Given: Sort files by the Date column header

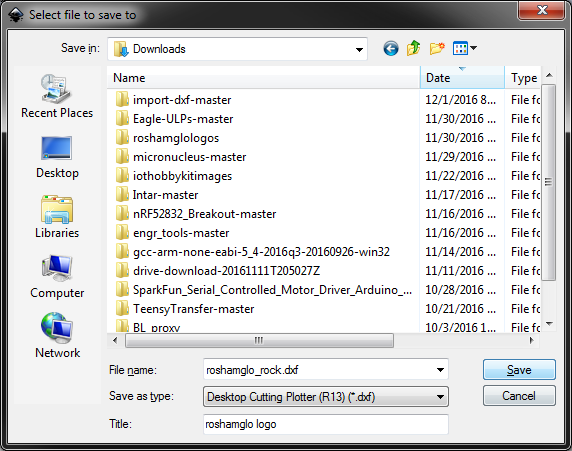Looking at the screenshot, I should (x=462, y=78).
